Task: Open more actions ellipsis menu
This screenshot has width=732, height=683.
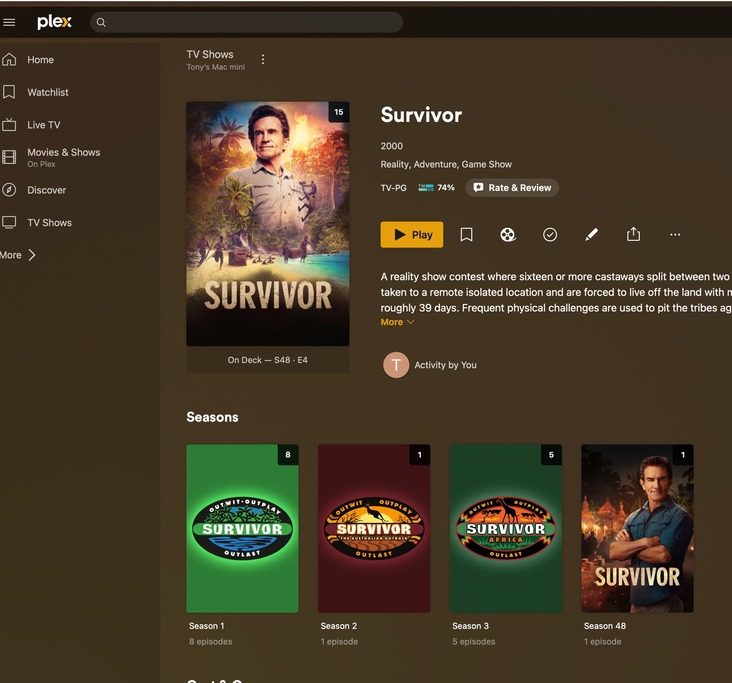Action: (x=675, y=234)
